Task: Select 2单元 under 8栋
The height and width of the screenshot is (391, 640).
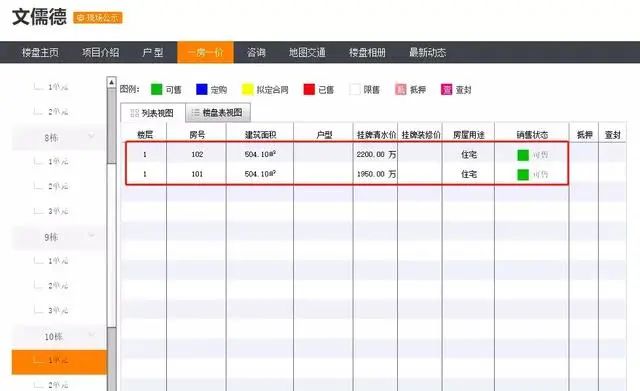Action: pos(58,187)
